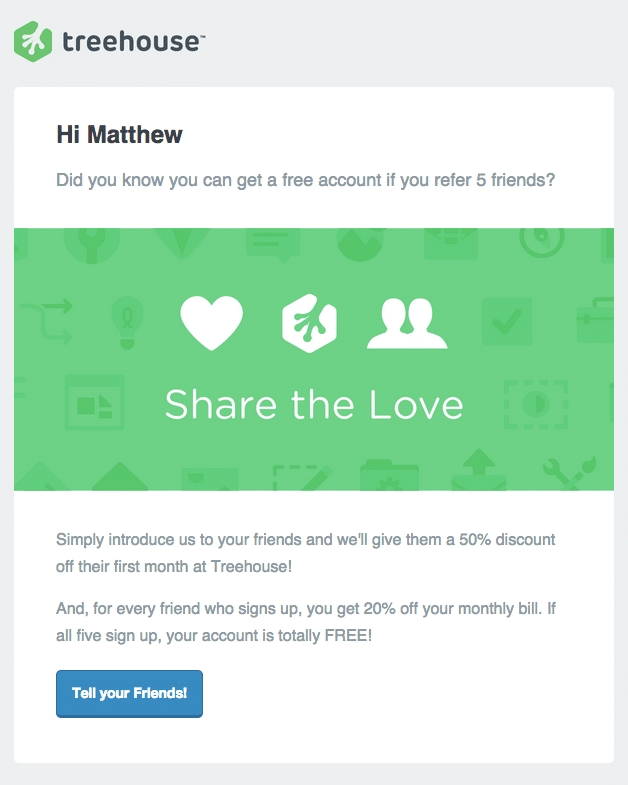628x785 pixels.
Task: Click the Treehouse frog logo in header
Action: click(x=32, y=42)
